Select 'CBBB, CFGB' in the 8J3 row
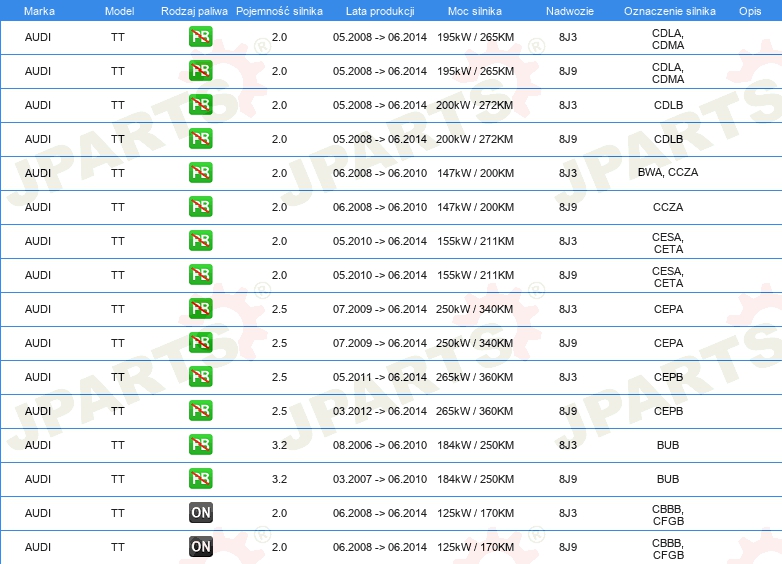This screenshot has height=564, width=782. pyautogui.click(x=668, y=515)
